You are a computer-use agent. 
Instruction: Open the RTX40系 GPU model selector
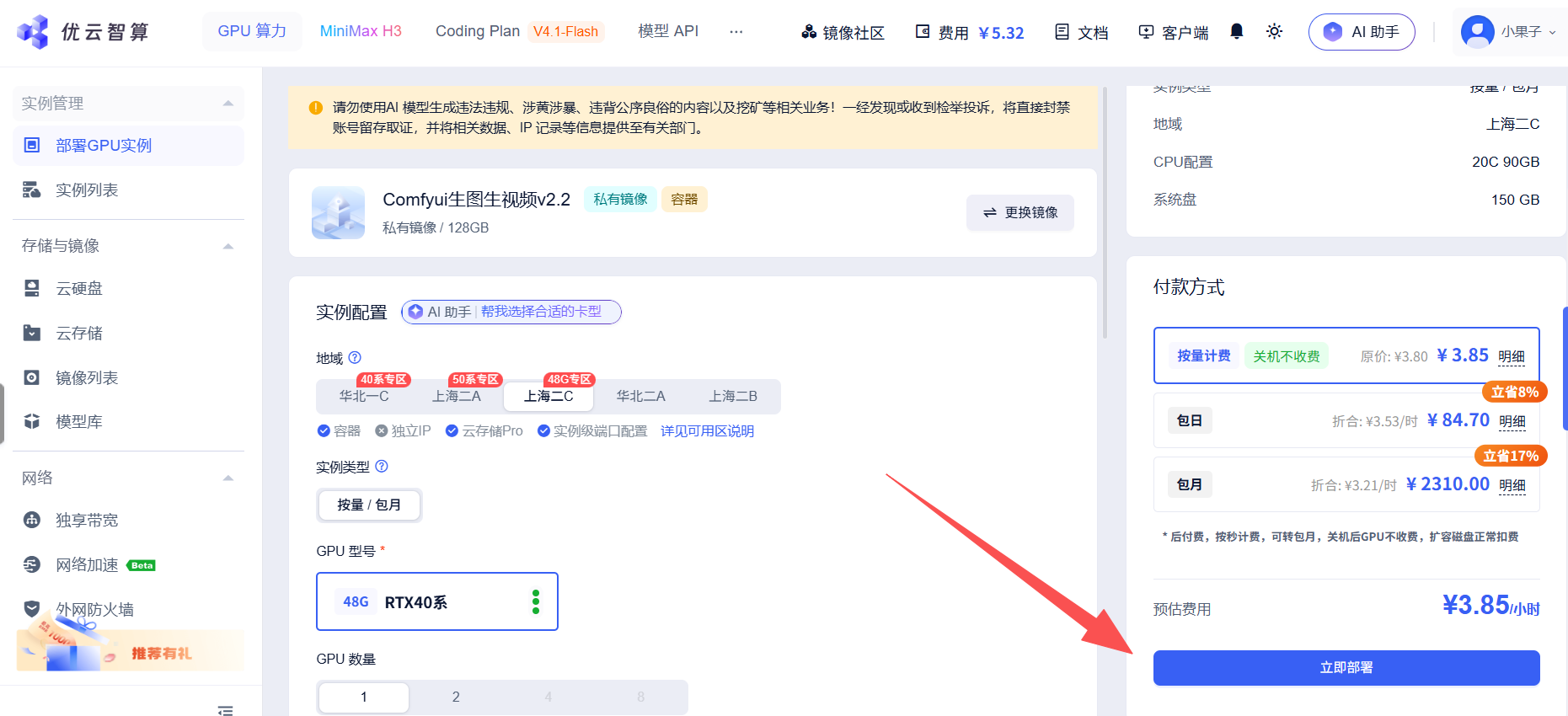pos(437,601)
